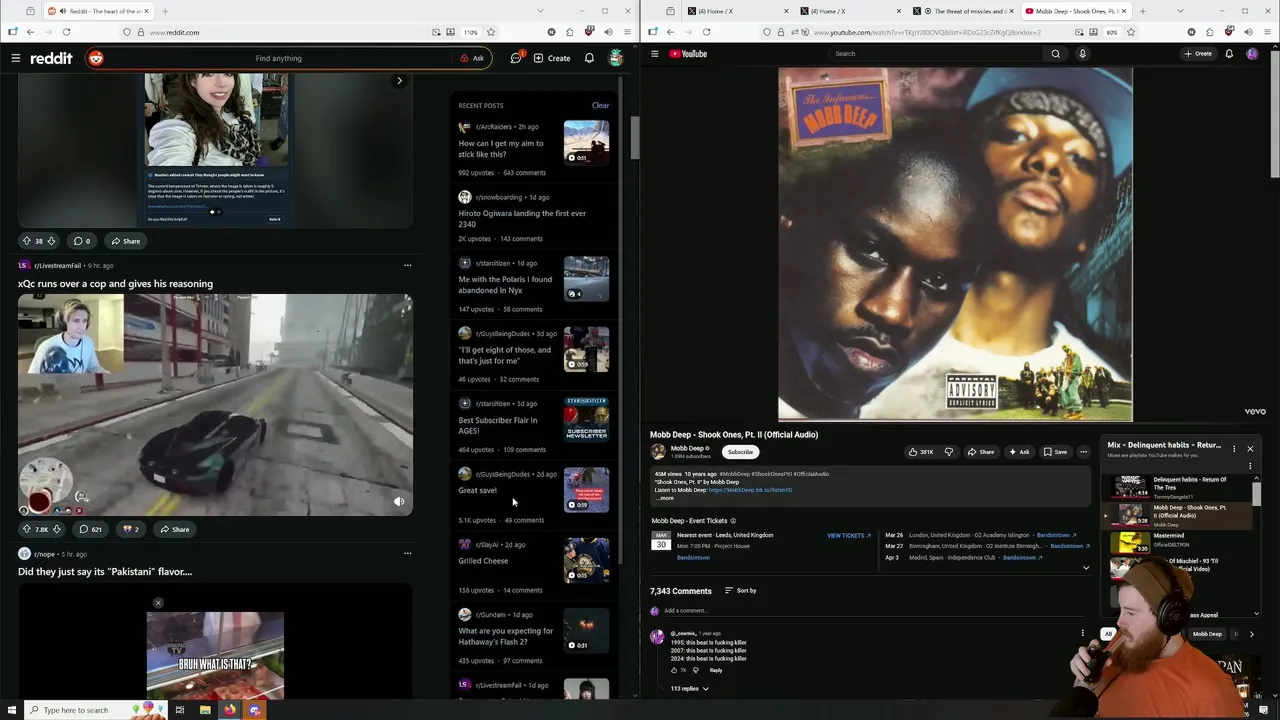Image resolution: width=1280 pixels, height=720 pixels.
Task: Give award on the xQc post
Action: coord(131,529)
